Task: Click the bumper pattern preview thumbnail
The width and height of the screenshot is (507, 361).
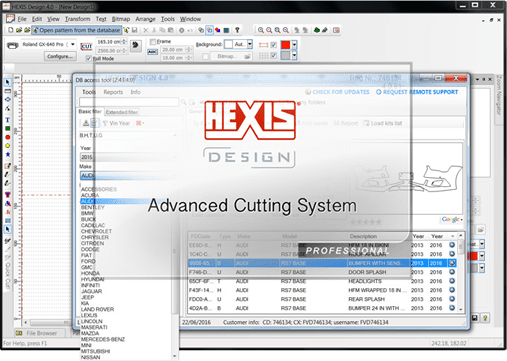Action: point(405,178)
